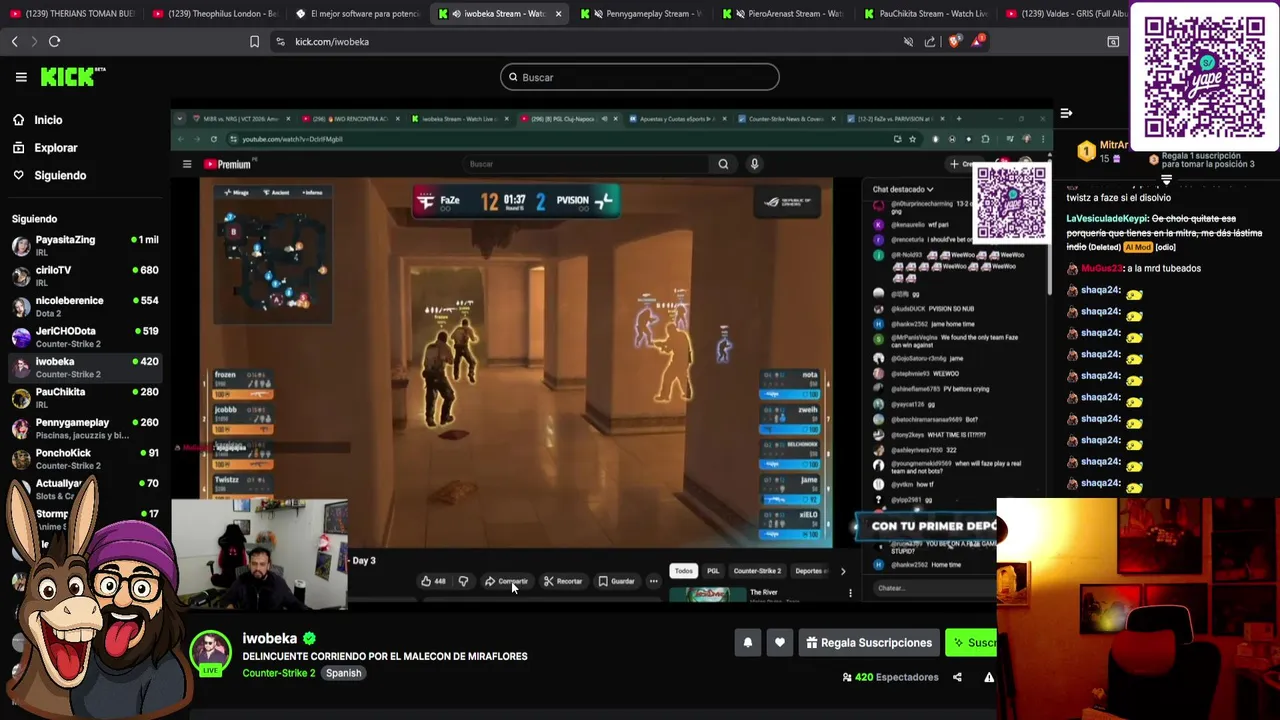The height and width of the screenshot is (720, 1280).
Task: Select the Todos chip in streamed YouTube
Action: click(x=684, y=571)
